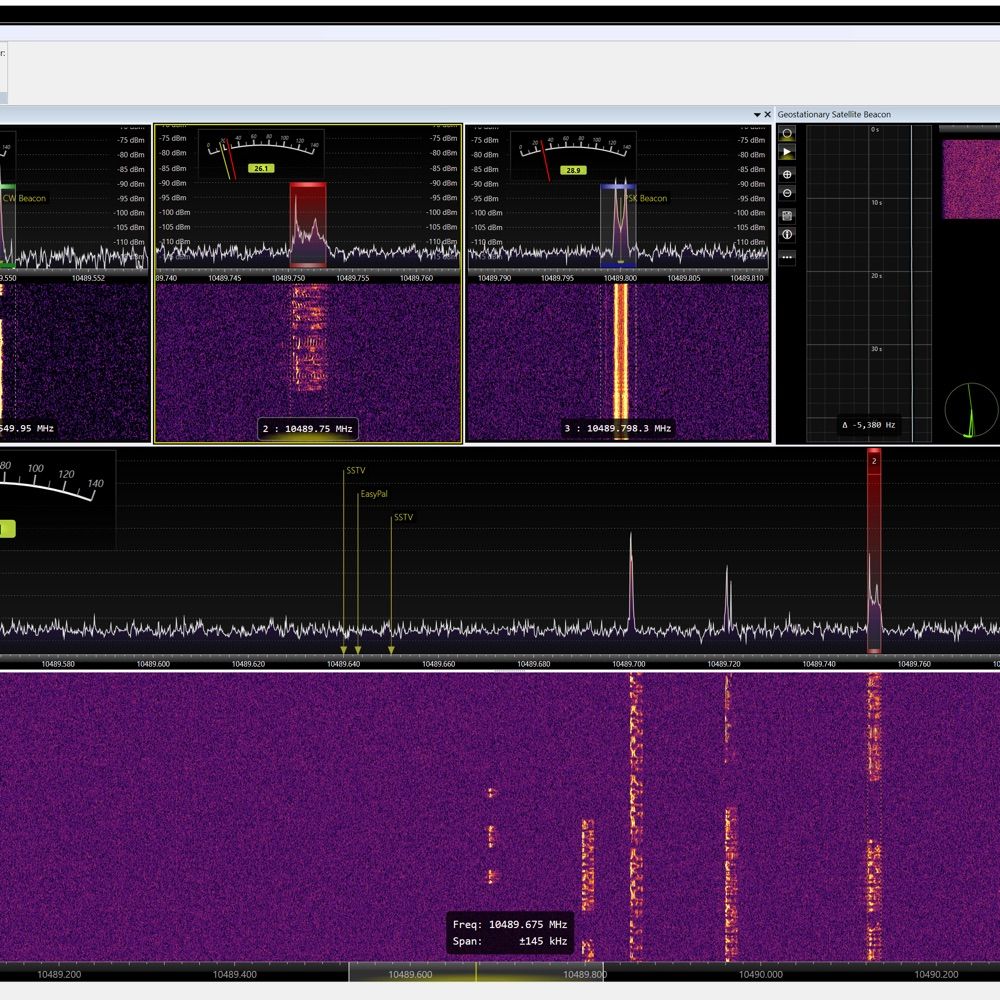Click the Freq 10489.675 MHz readout
Image resolution: width=1000 pixels, height=1000 pixels.
(510, 924)
